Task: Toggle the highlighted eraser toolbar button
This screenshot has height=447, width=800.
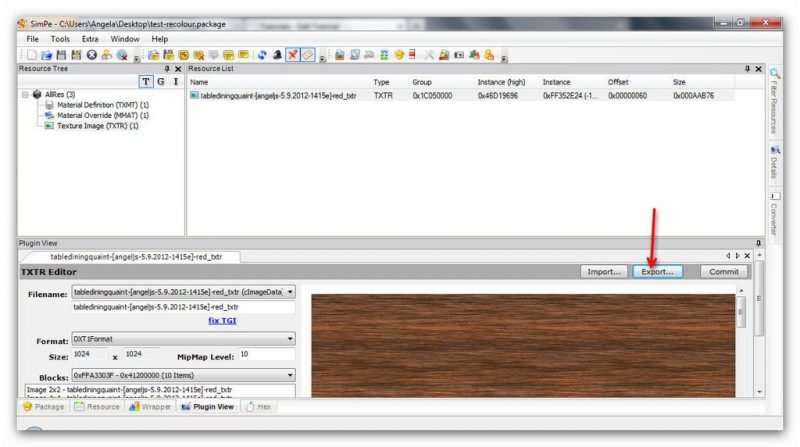Action: click(308, 55)
